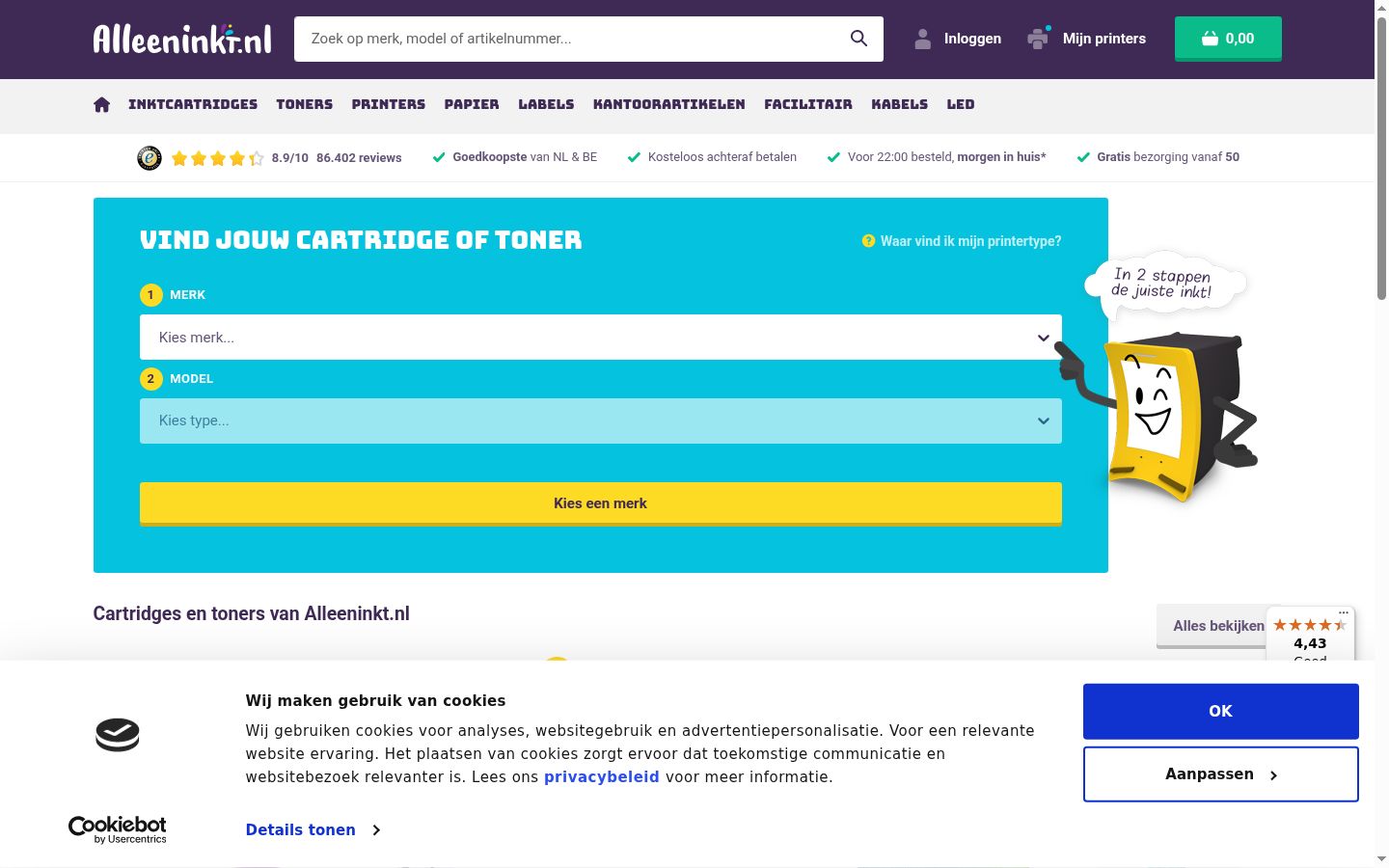Screen dimensions: 1389x868
Task: Click the basket icon in cart button
Action: (1210, 39)
